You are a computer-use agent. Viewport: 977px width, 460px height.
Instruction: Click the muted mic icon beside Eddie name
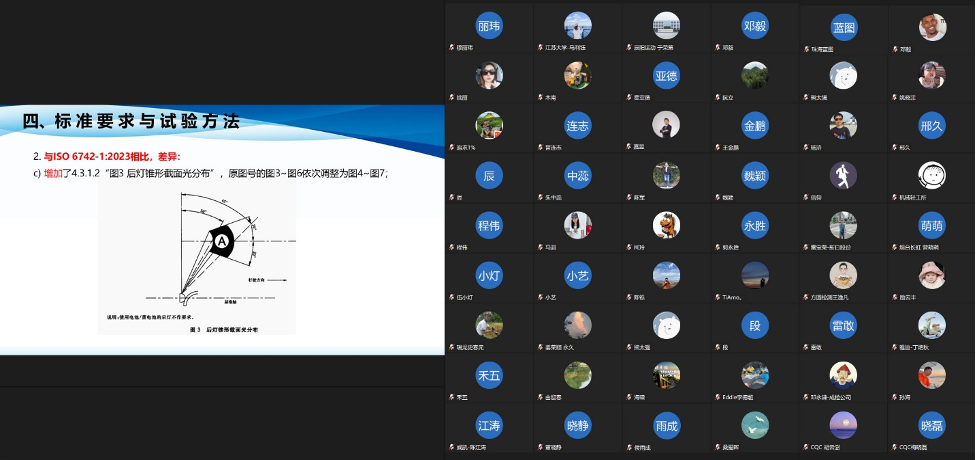[x=717, y=397]
